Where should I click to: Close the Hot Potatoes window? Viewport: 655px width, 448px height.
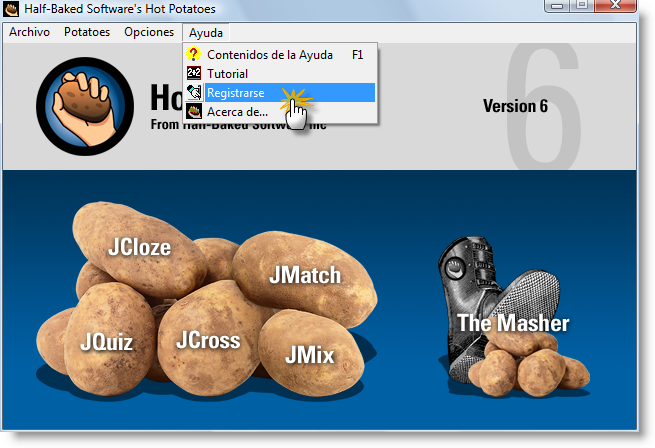point(615,5)
